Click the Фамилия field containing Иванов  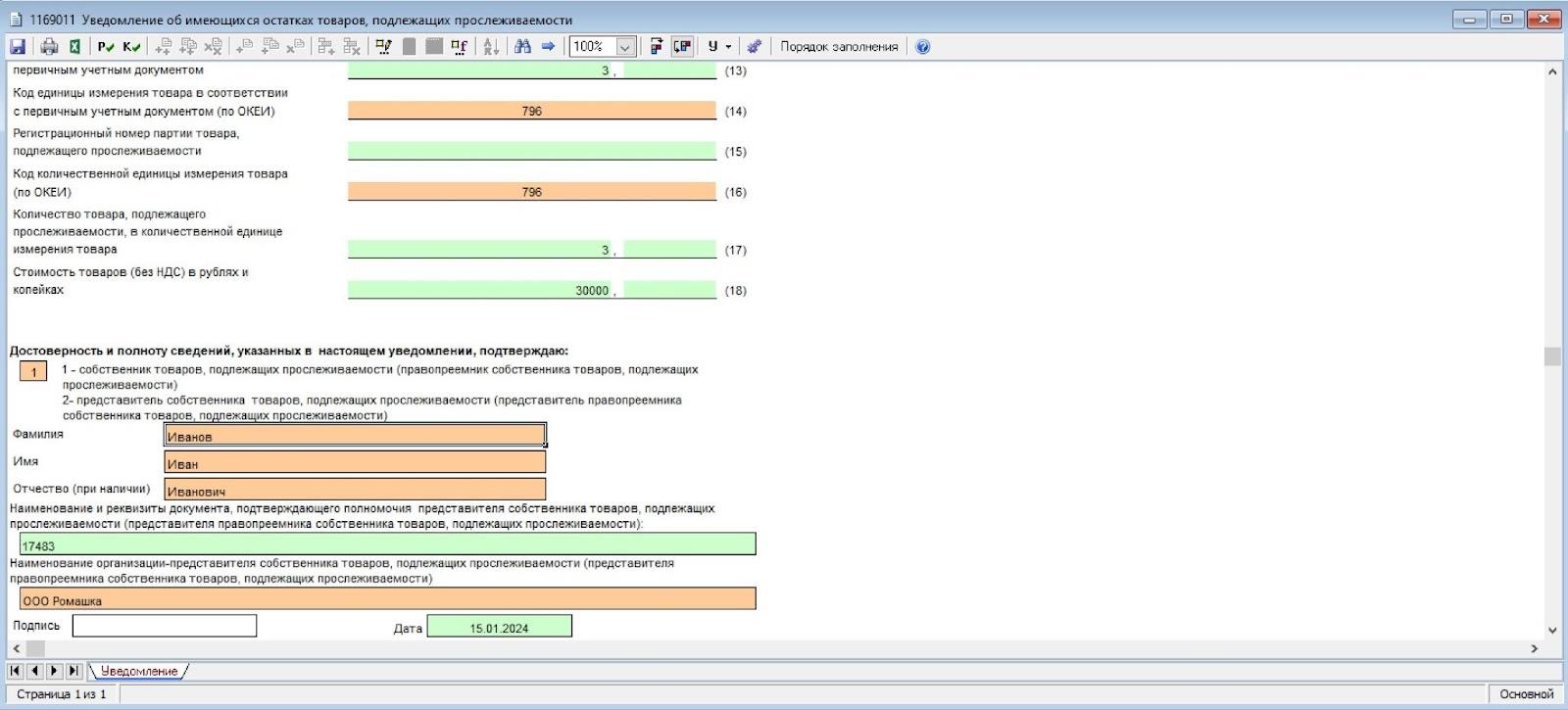[354, 436]
